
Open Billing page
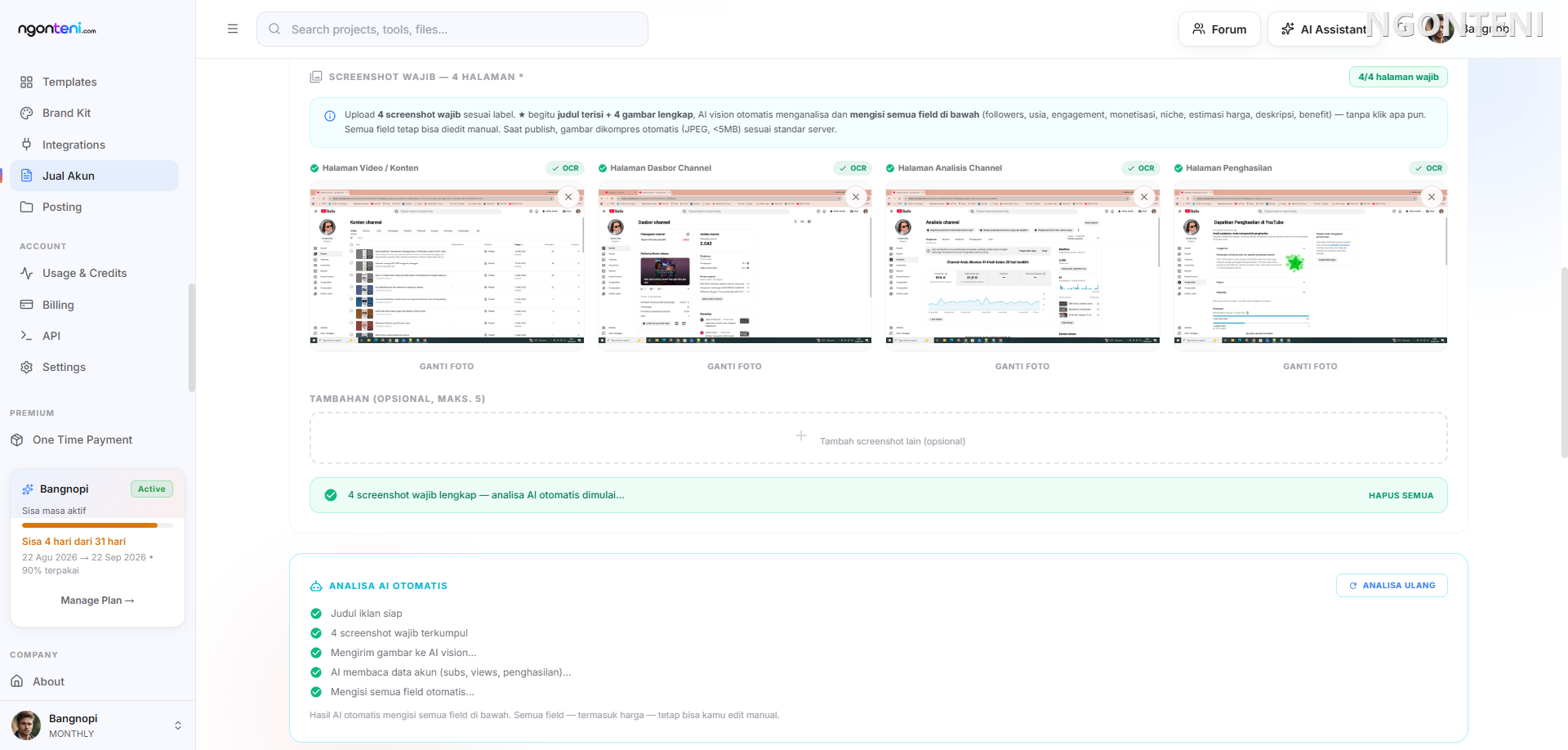pyautogui.click(x=95, y=305)
